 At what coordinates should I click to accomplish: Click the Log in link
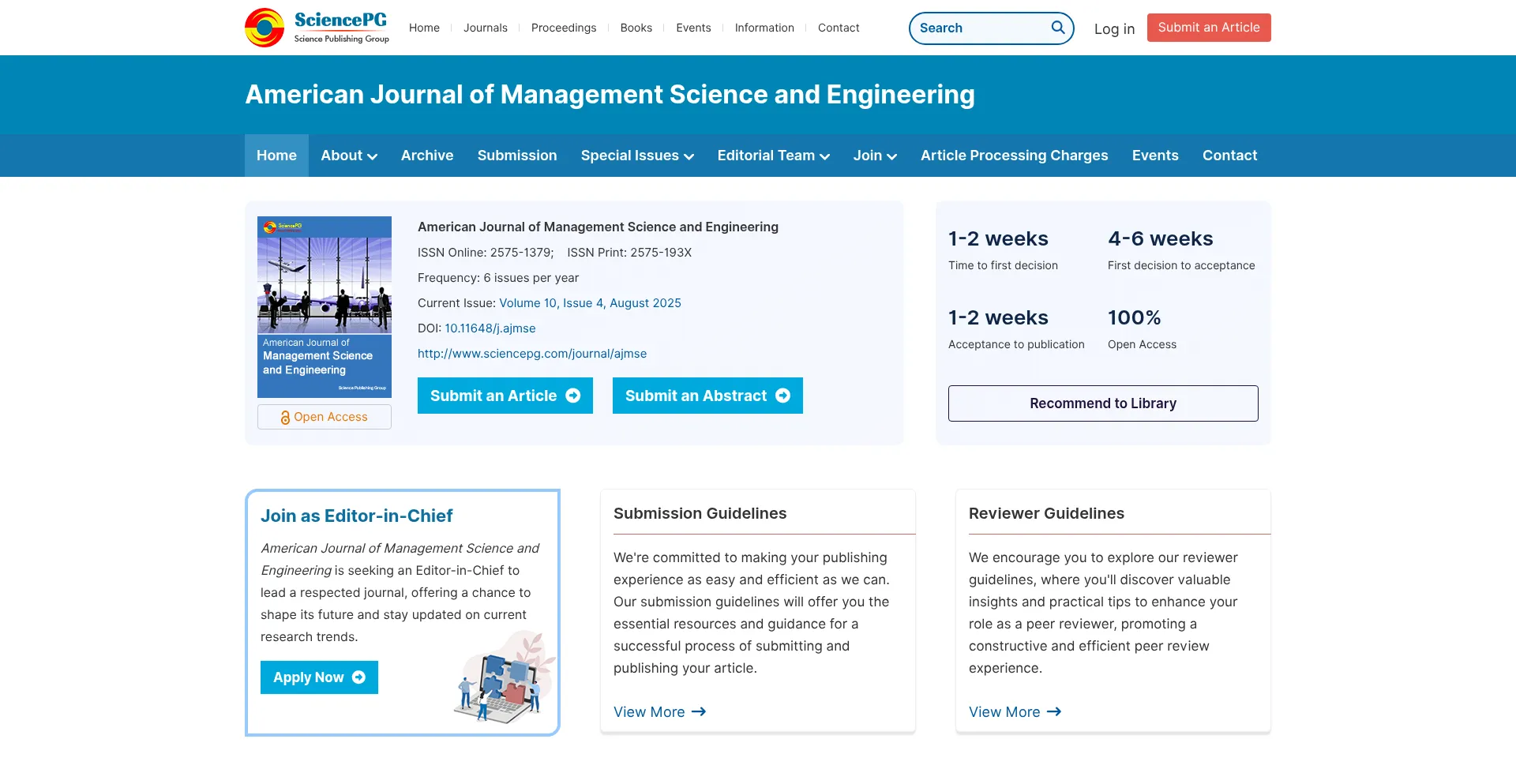1114,28
